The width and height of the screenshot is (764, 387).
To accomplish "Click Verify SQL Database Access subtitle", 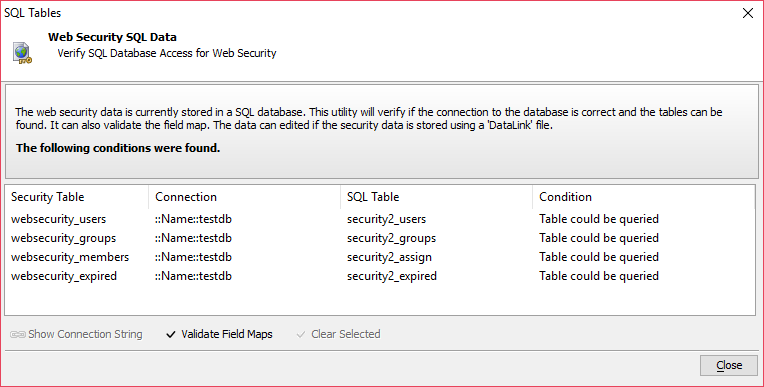I will (x=167, y=53).
